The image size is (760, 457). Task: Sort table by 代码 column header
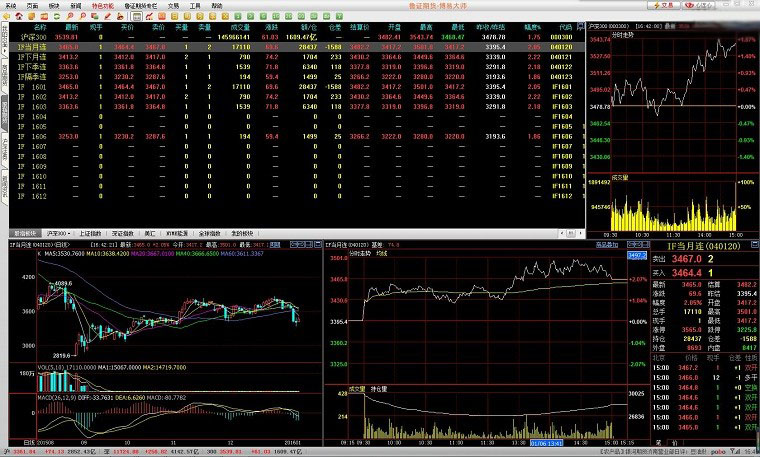(x=565, y=27)
